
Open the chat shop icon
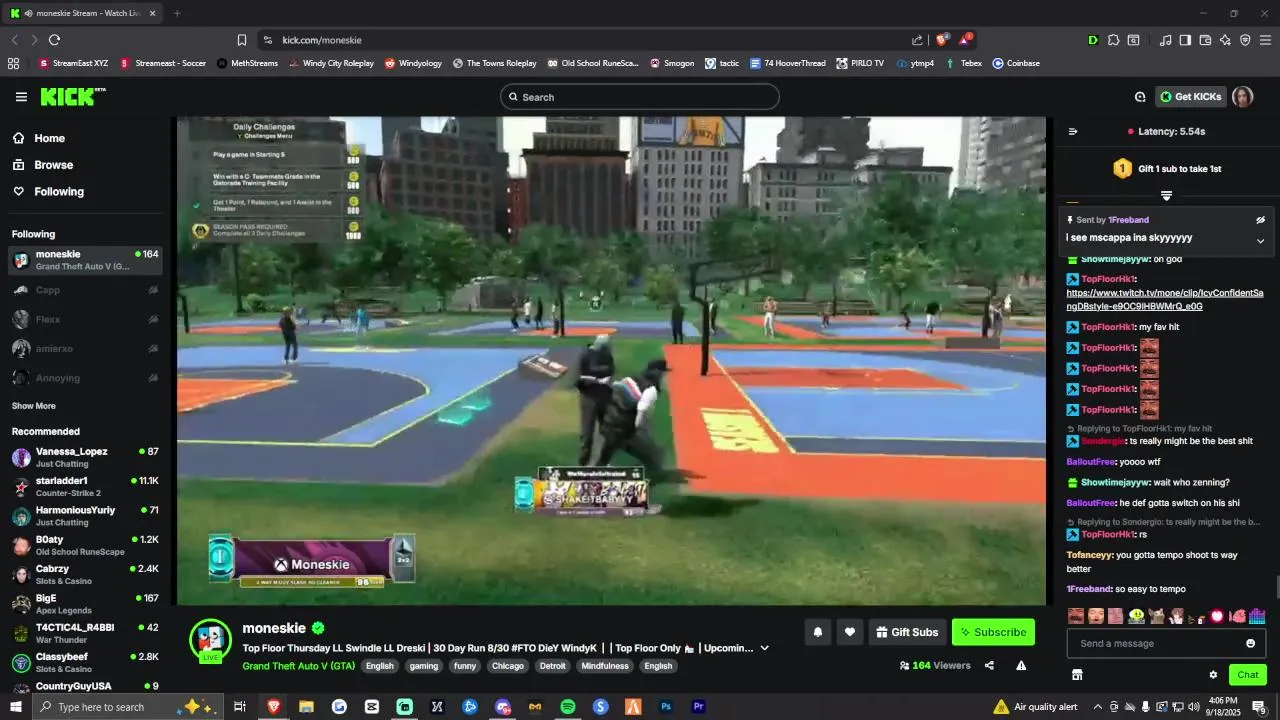click(x=1077, y=675)
